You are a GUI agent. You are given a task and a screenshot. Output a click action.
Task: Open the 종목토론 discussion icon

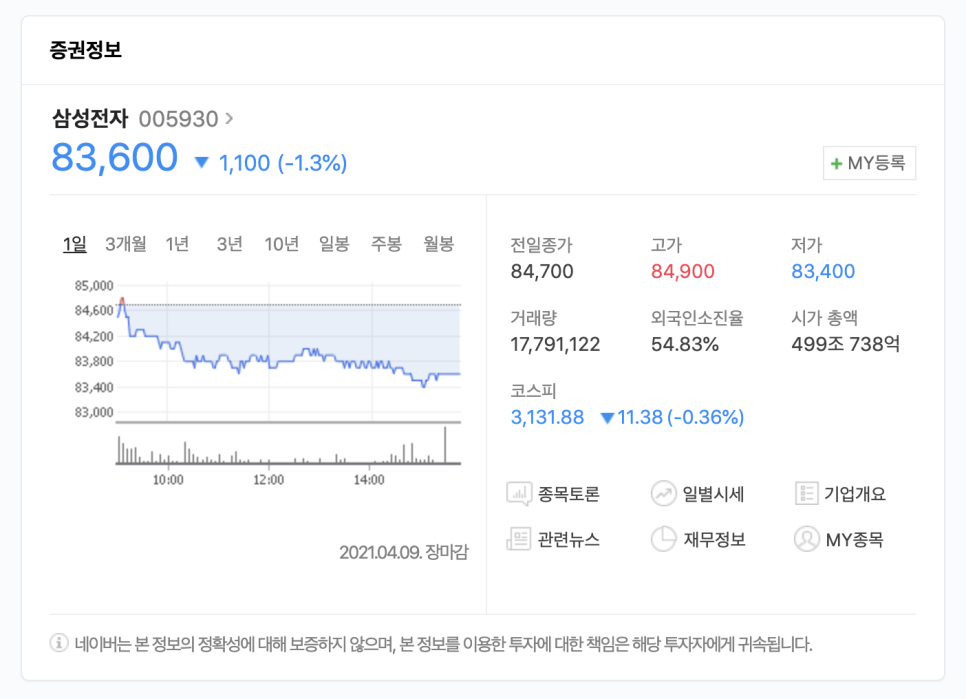point(519,494)
